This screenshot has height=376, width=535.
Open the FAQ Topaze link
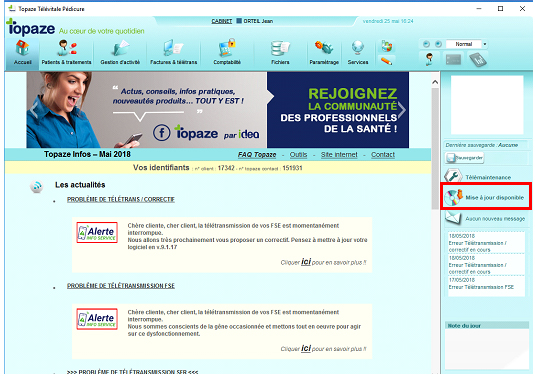pos(257,155)
